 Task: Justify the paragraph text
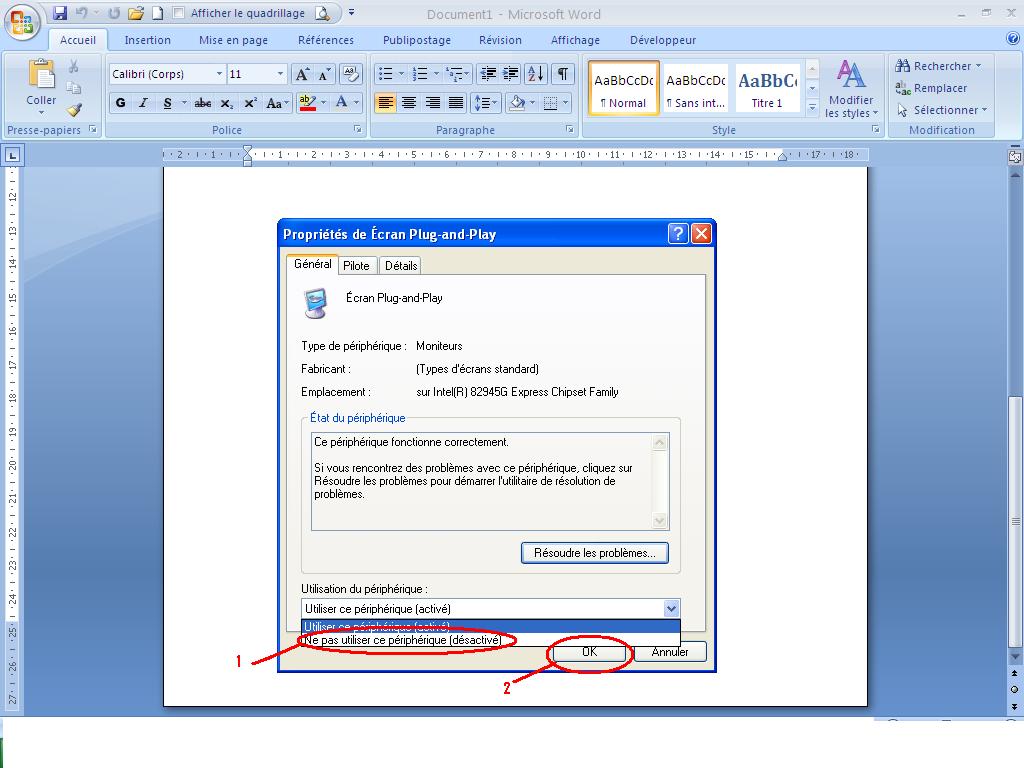click(x=456, y=103)
